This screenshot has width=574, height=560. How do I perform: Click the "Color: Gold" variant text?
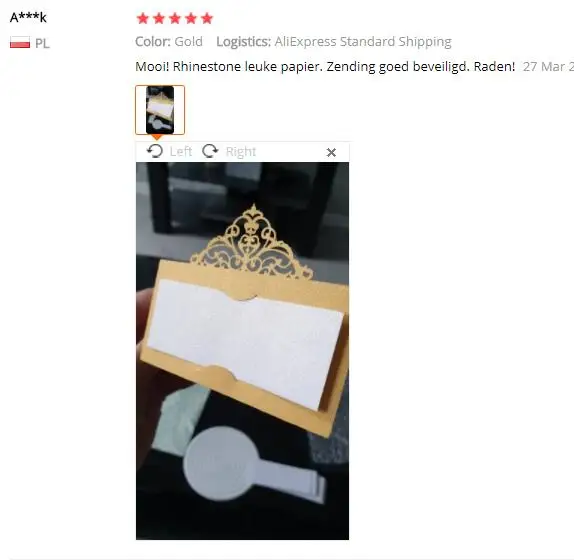(x=169, y=42)
